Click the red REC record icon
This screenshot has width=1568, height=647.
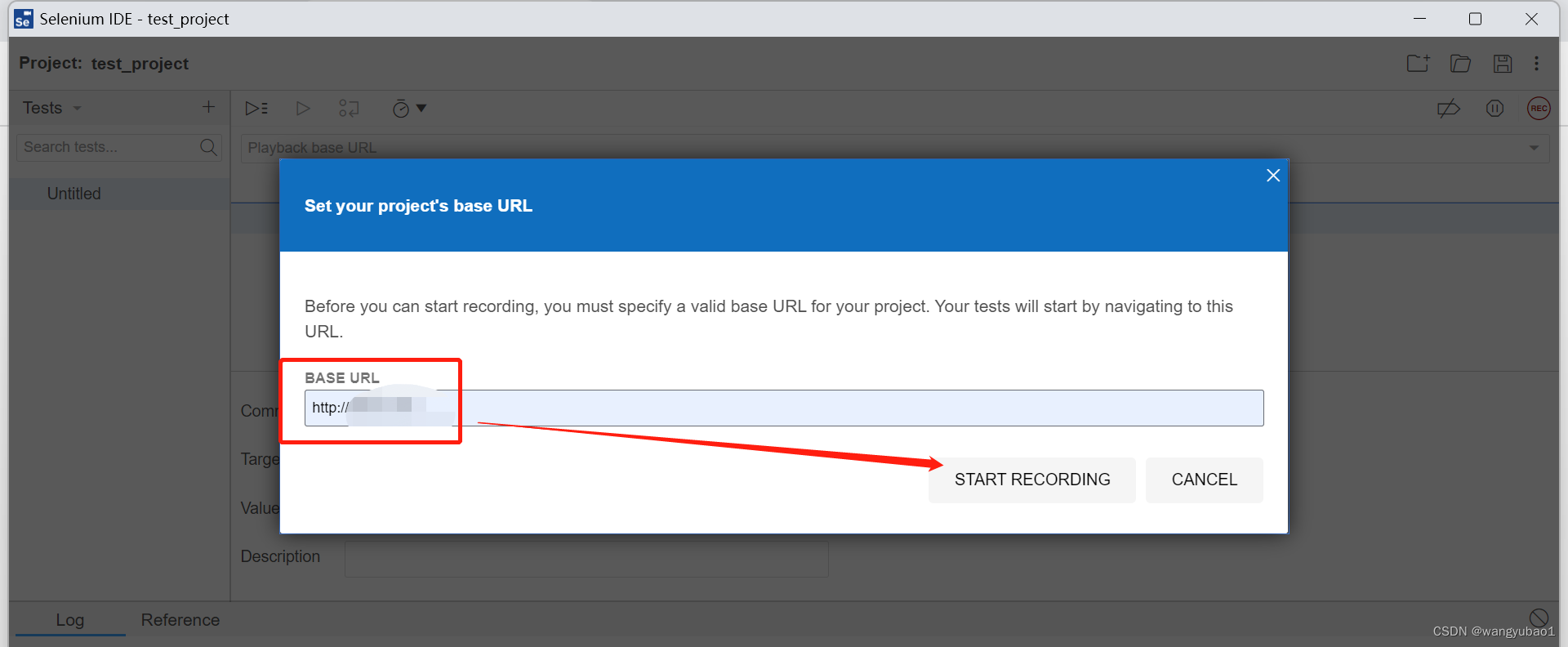1539,108
